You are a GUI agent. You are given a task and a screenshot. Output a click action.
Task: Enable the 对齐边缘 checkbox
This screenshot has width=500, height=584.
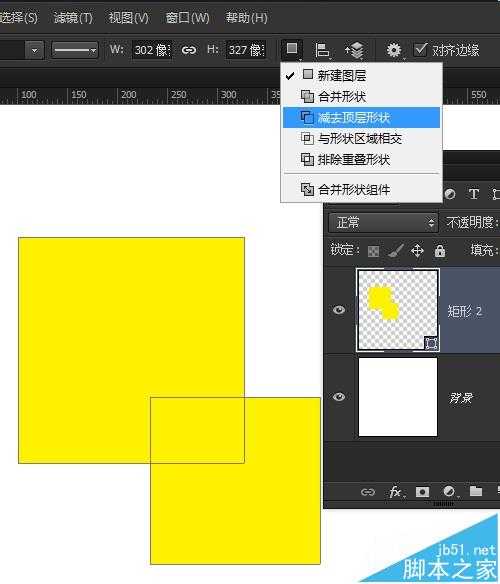[421, 50]
